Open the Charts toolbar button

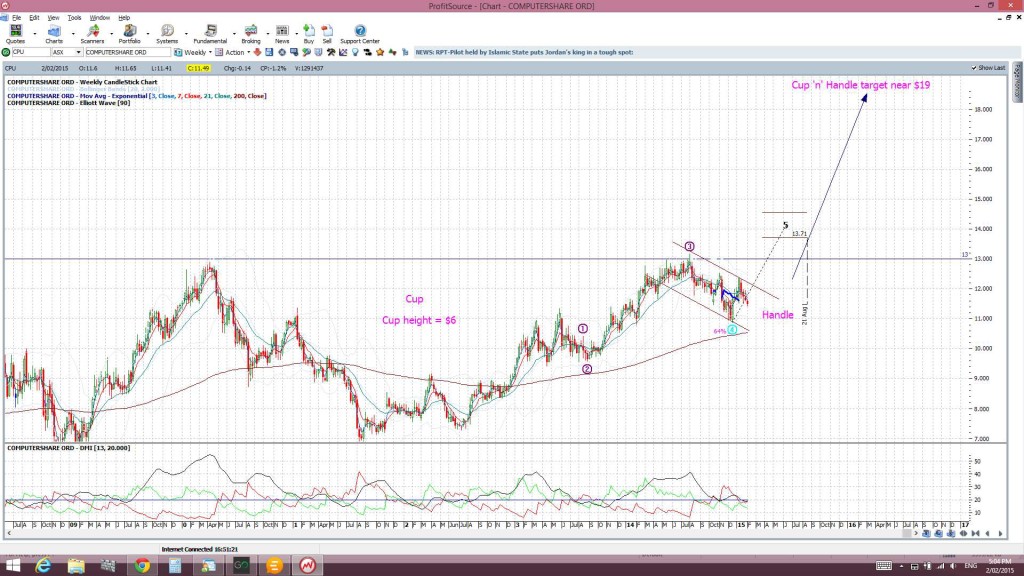point(54,34)
